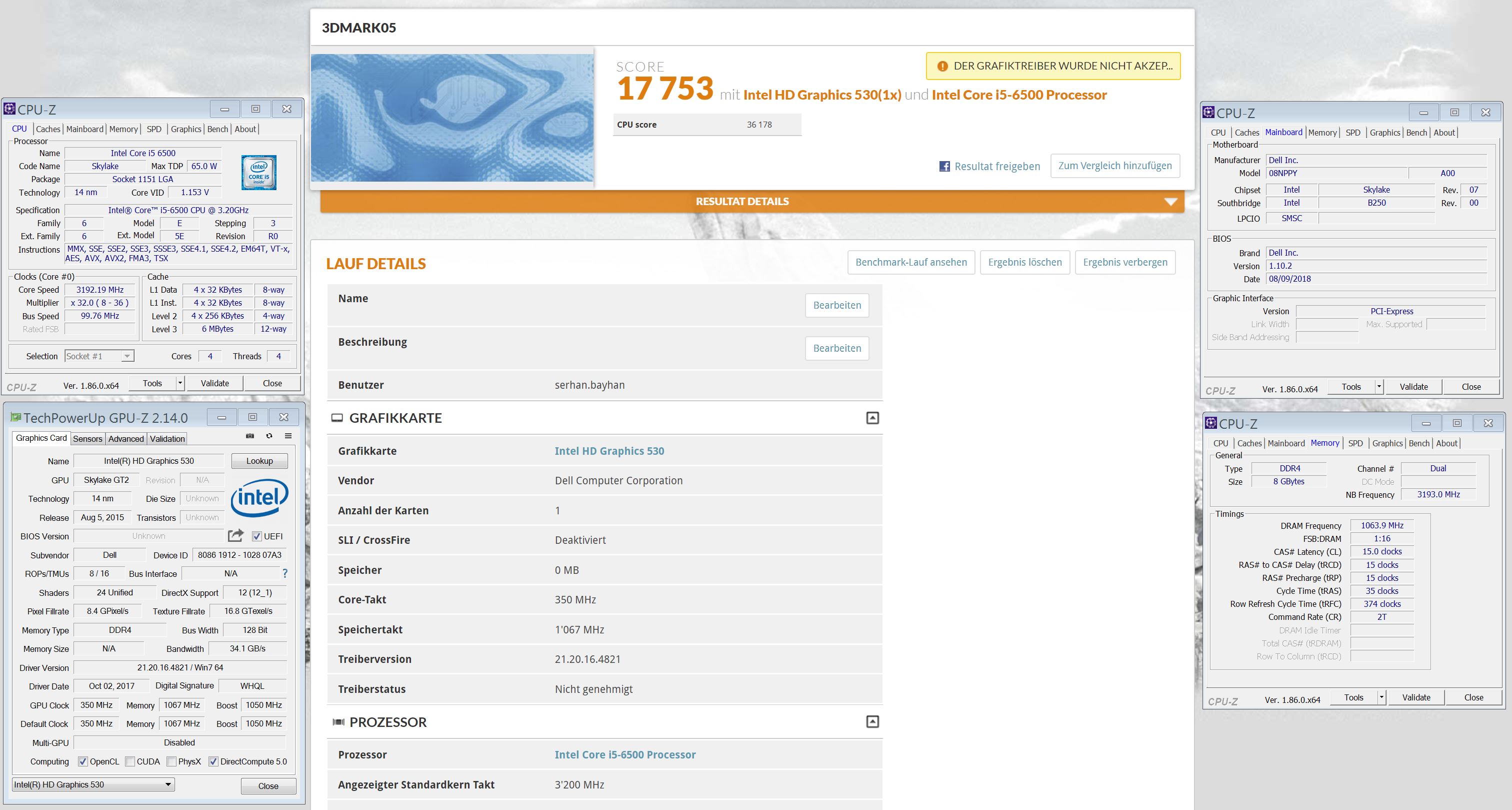The width and height of the screenshot is (1512, 810).
Task: Open Graphics tab in CPU-Z Memory window
Action: coord(1387,443)
